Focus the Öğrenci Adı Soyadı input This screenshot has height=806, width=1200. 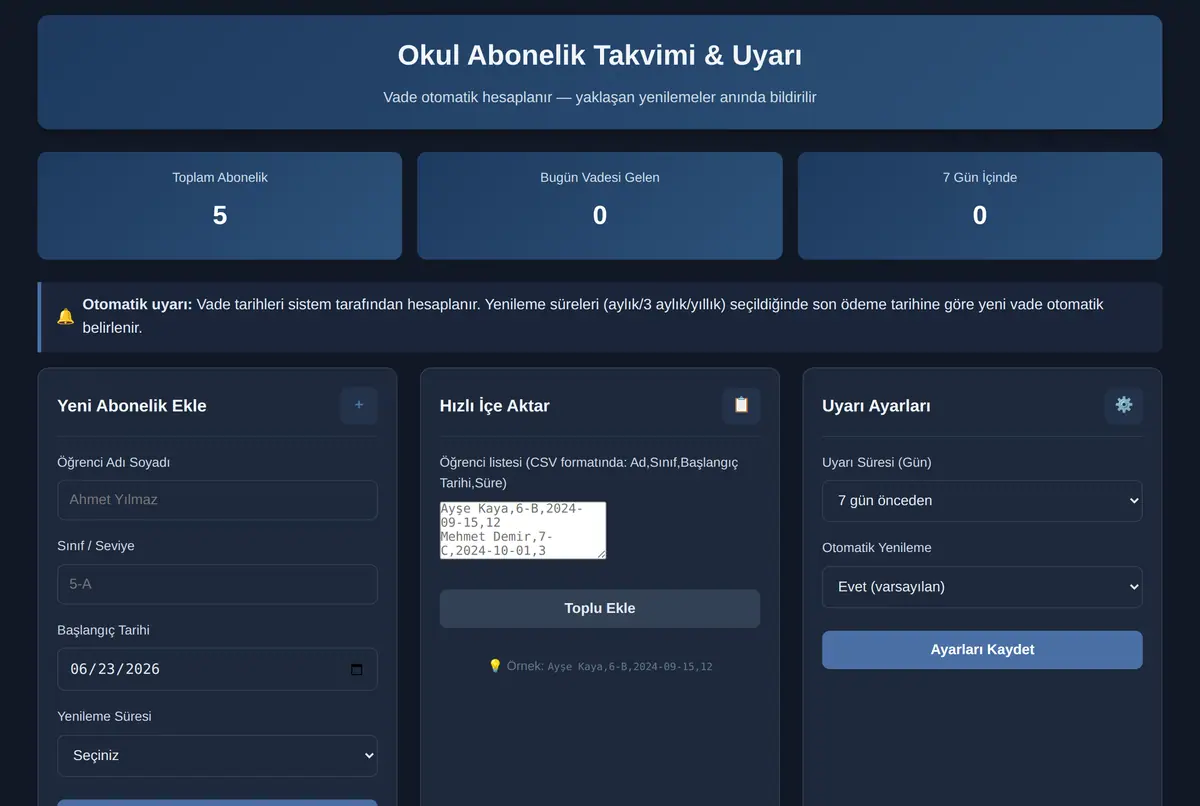coord(217,500)
